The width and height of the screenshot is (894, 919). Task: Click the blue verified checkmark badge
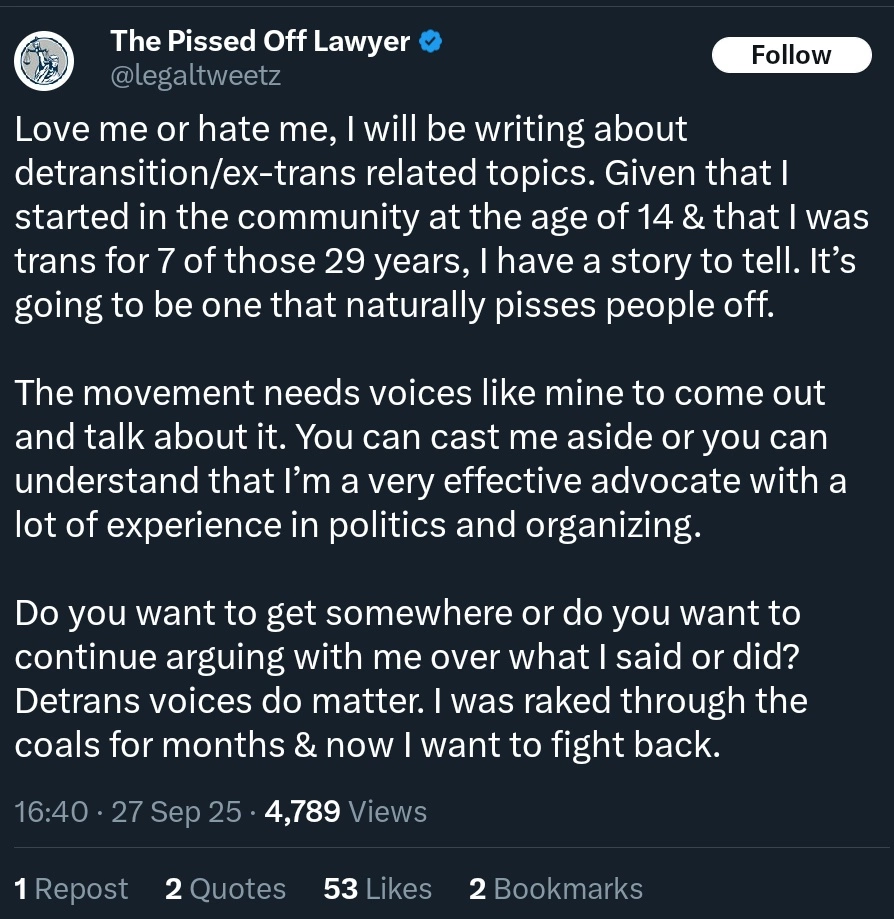(431, 41)
